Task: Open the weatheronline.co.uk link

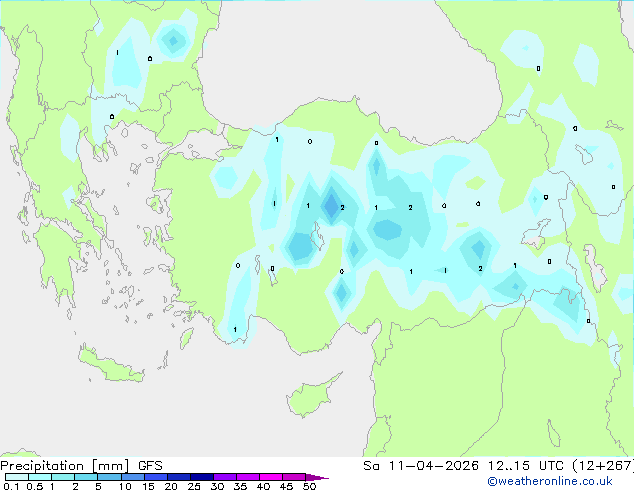Action: 549,481
